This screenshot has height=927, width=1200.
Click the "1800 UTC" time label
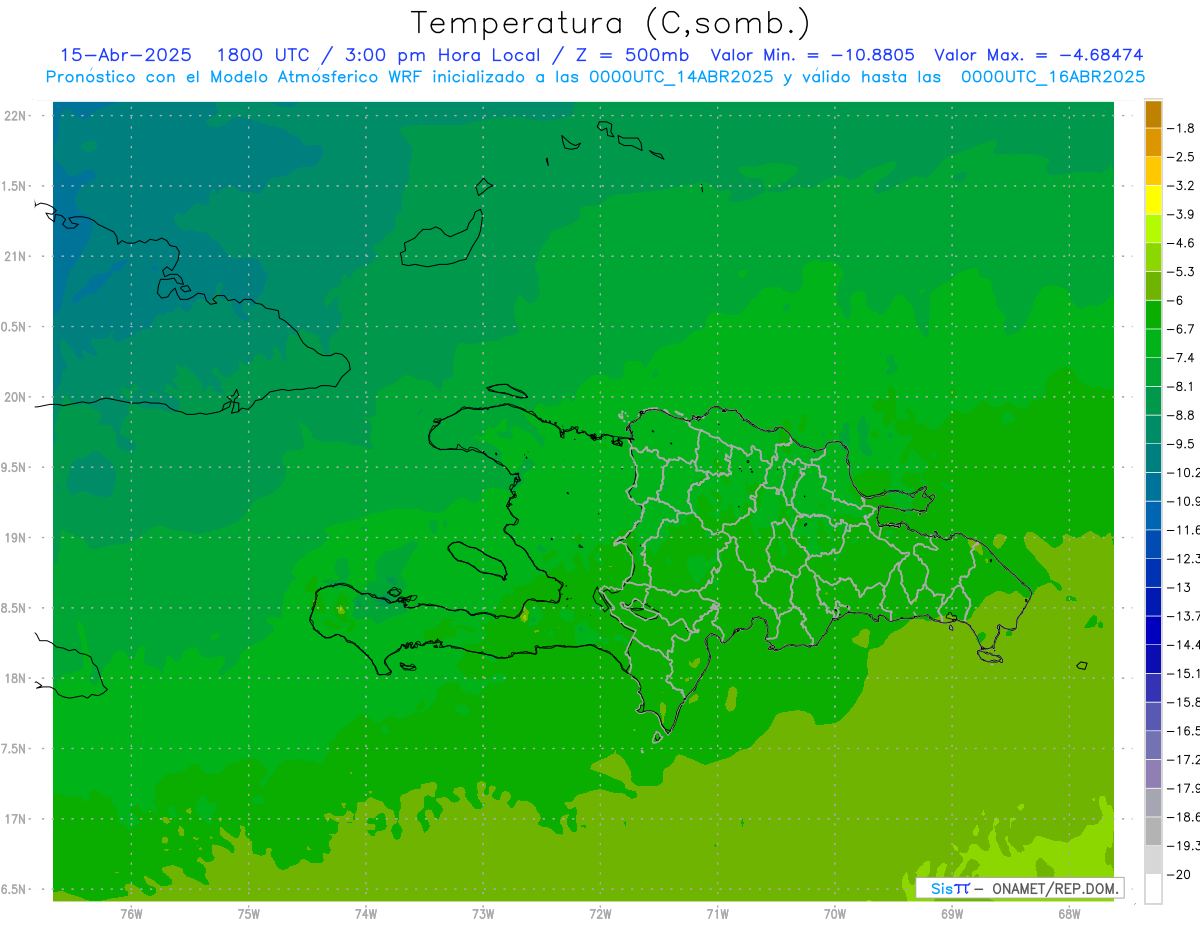click(x=264, y=55)
